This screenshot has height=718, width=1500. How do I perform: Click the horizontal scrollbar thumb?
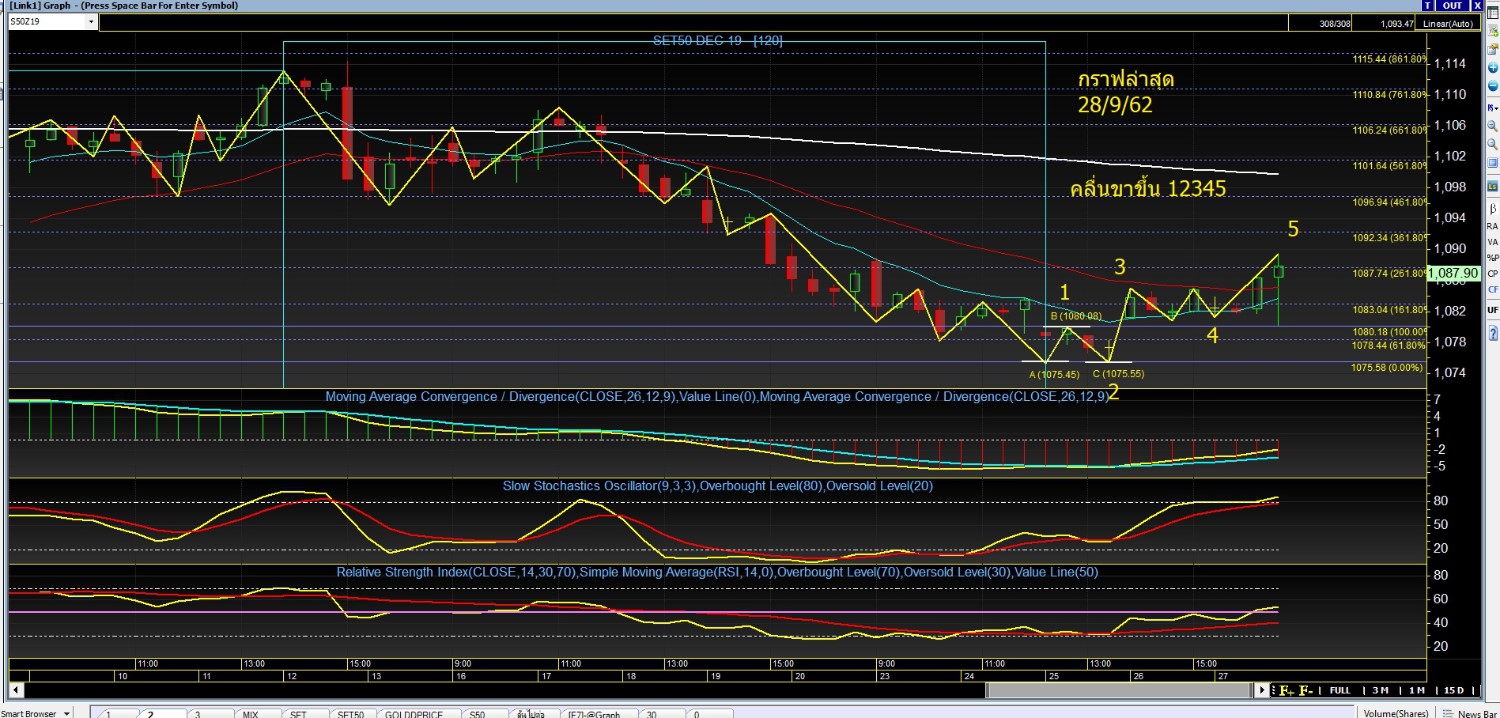point(1120,690)
